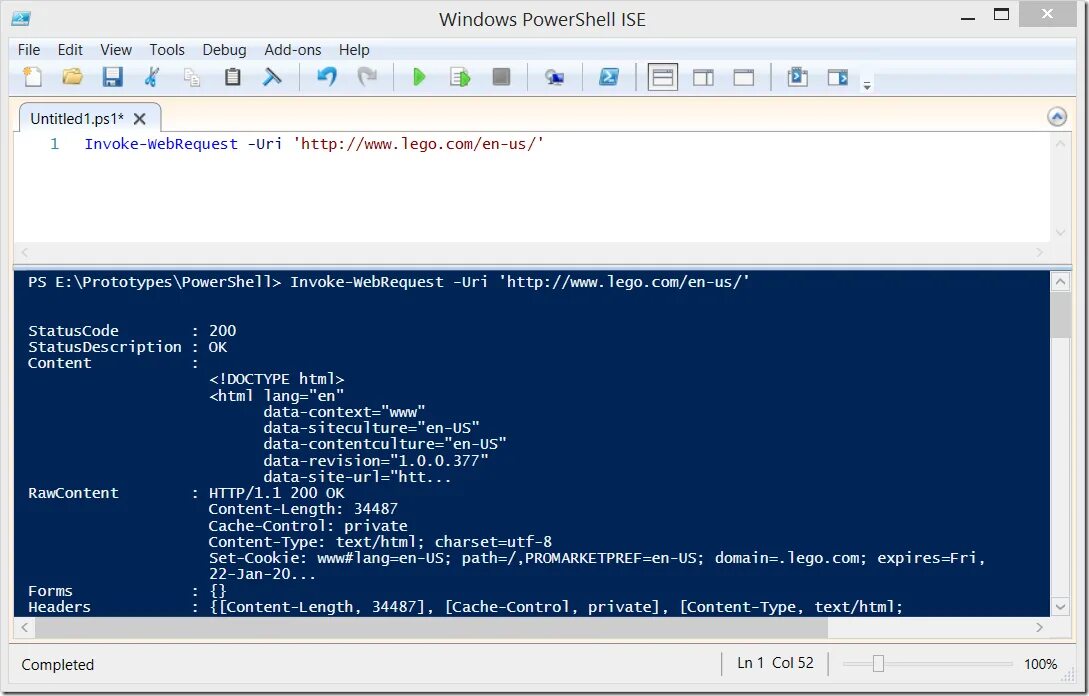Copy selection toolbar icon
Image resolution: width=1089 pixels, height=696 pixels.
192,76
